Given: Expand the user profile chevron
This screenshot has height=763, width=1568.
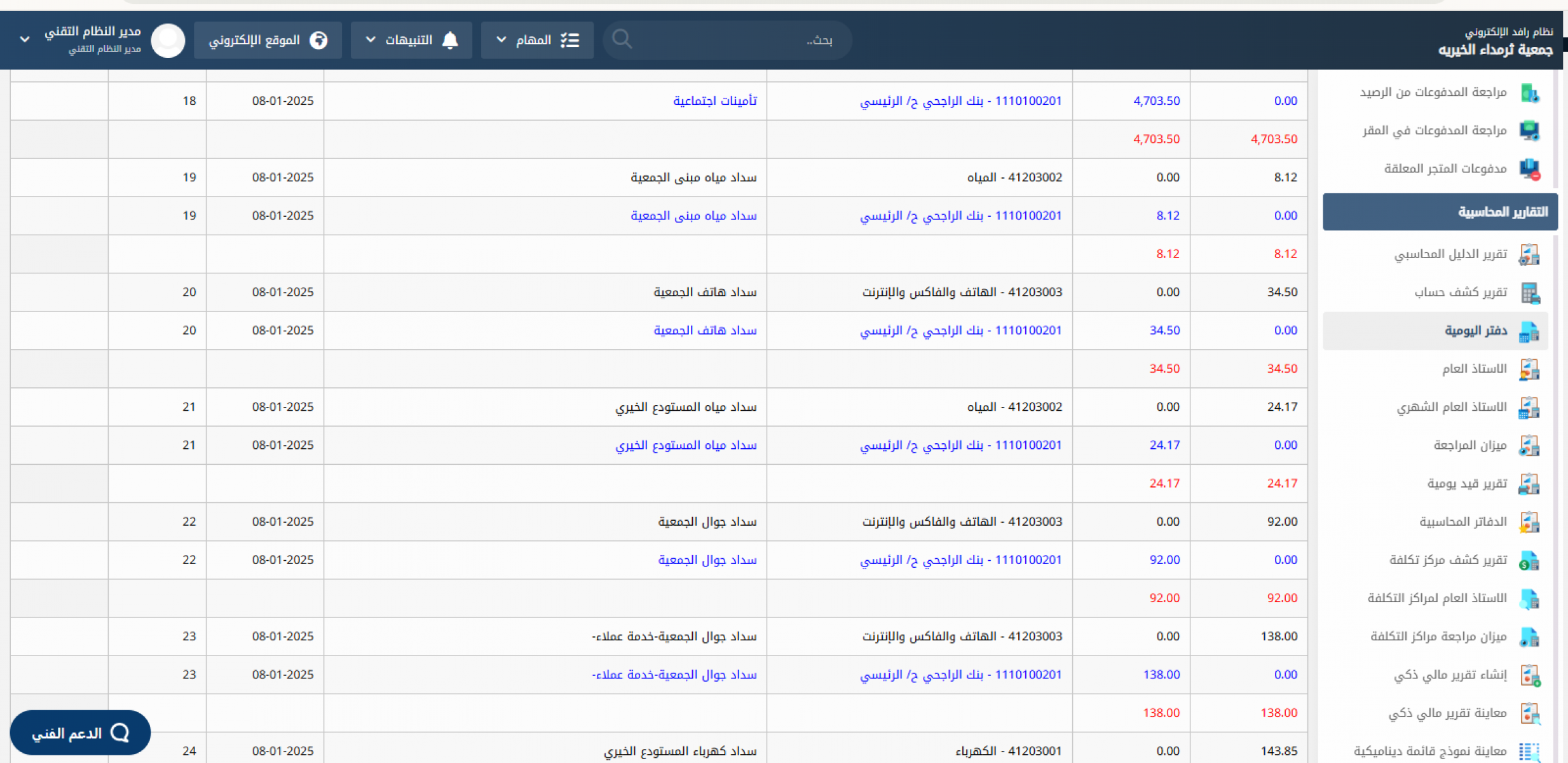Looking at the screenshot, I should pos(25,39).
